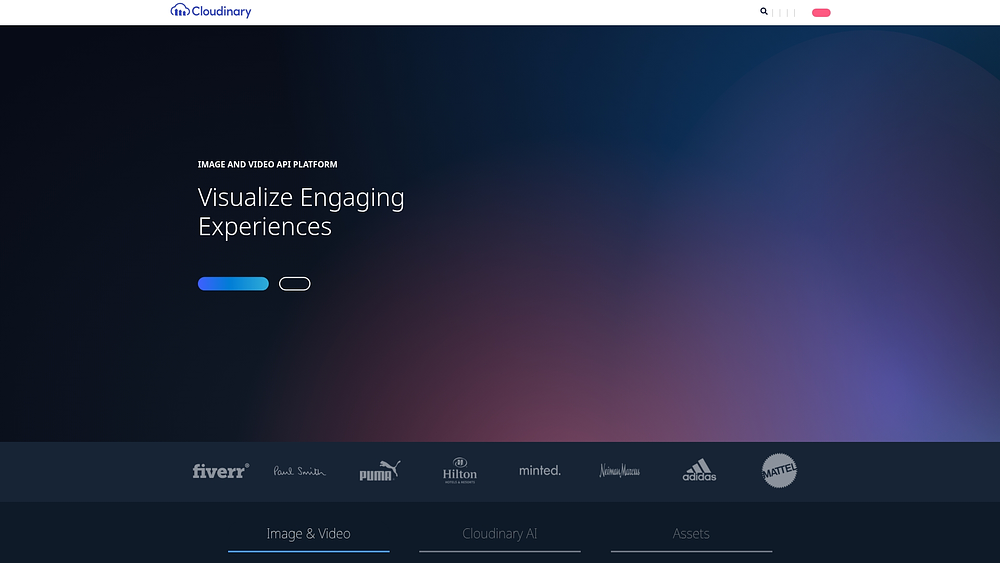Screen dimensions: 1000x563
Task: Switch to the Cloudinary AI tab
Action: (500, 534)
